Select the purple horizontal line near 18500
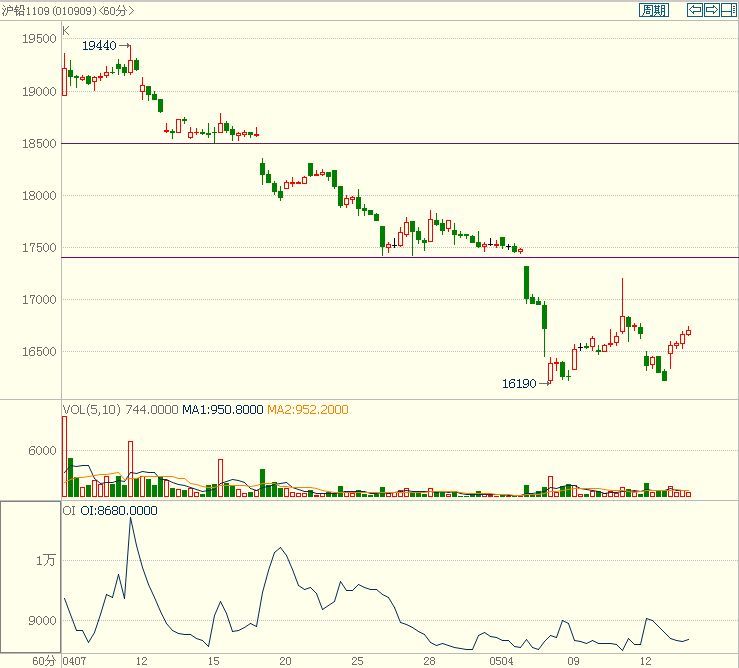Viewport: 739px width, 668px height. pyautogui.click(x=400, y=143)
